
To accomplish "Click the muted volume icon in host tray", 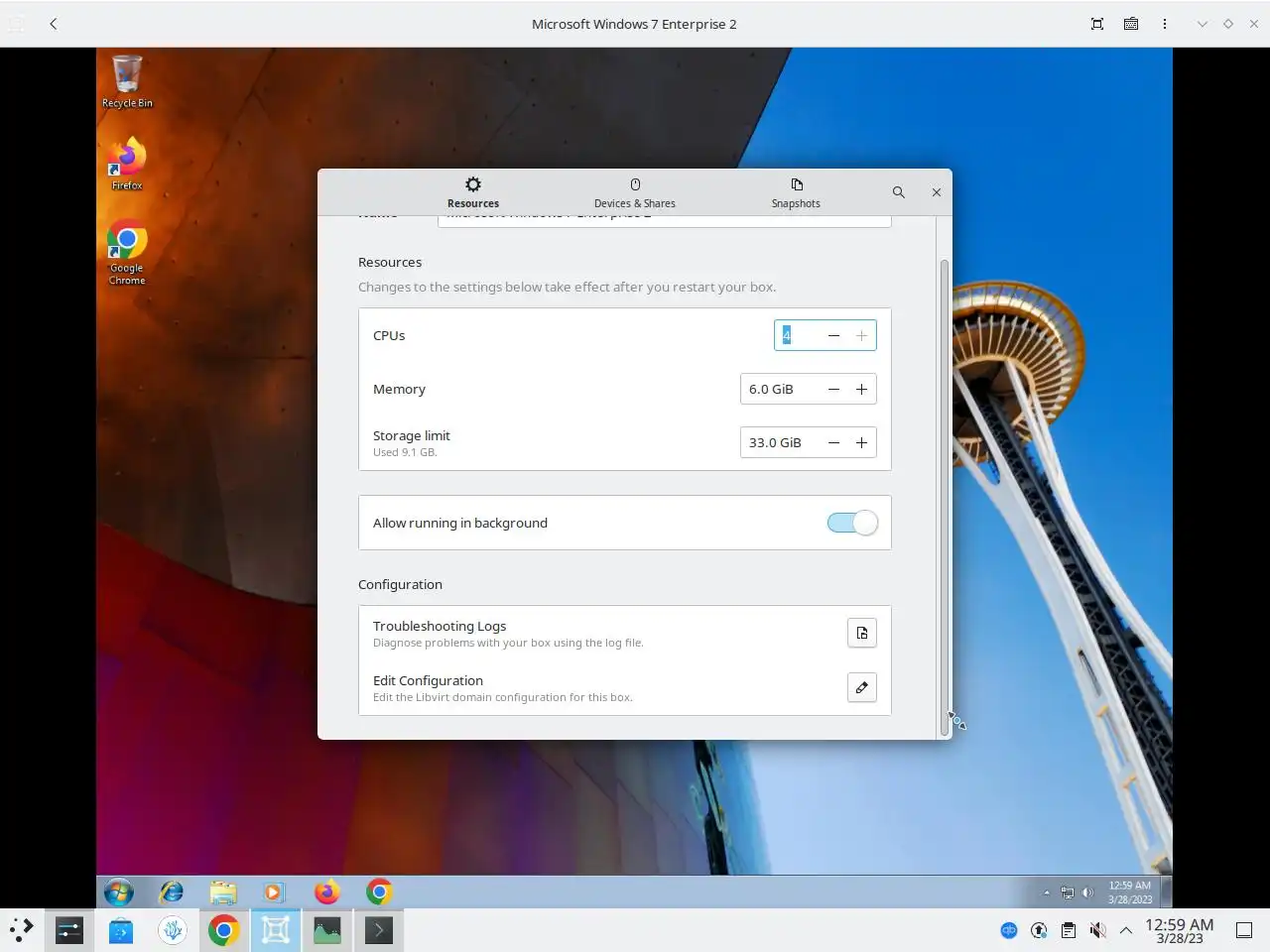I will click(x=1097, y=930).
